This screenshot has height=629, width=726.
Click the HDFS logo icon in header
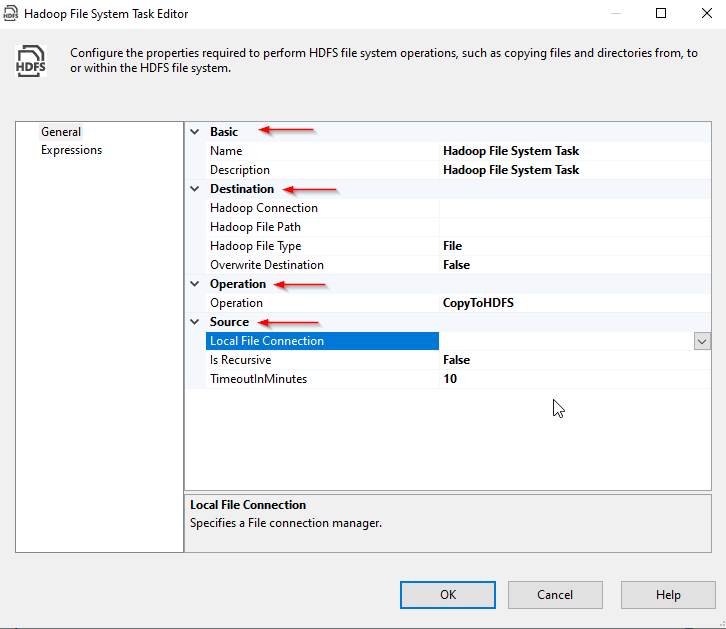(x=31, y=60)
